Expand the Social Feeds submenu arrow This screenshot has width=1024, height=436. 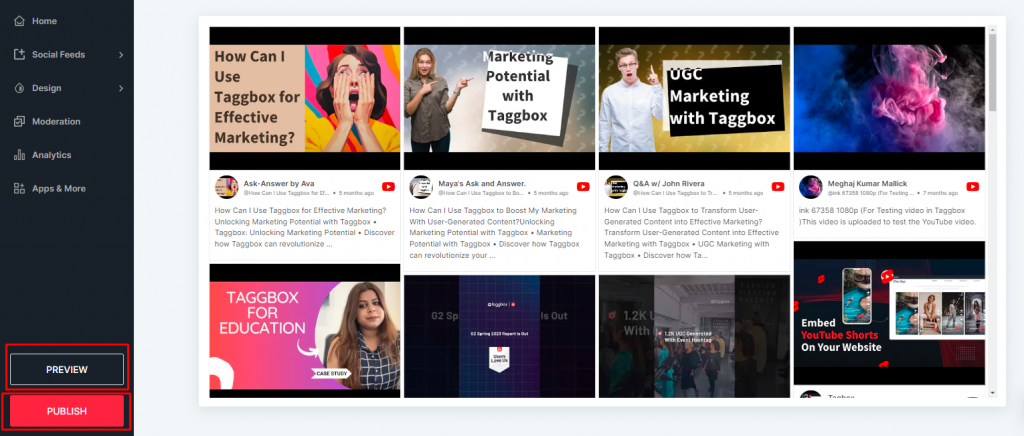tap(121, 54)
